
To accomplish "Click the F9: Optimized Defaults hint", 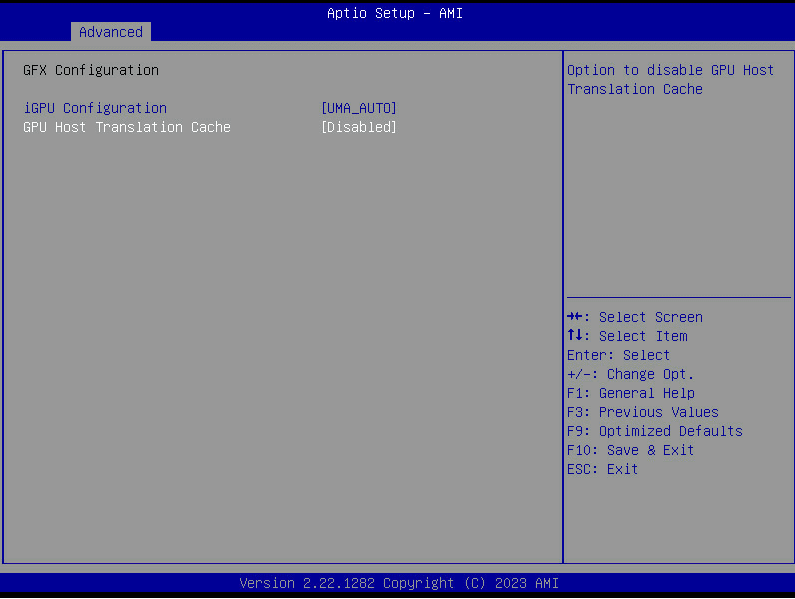I will 655,431.
